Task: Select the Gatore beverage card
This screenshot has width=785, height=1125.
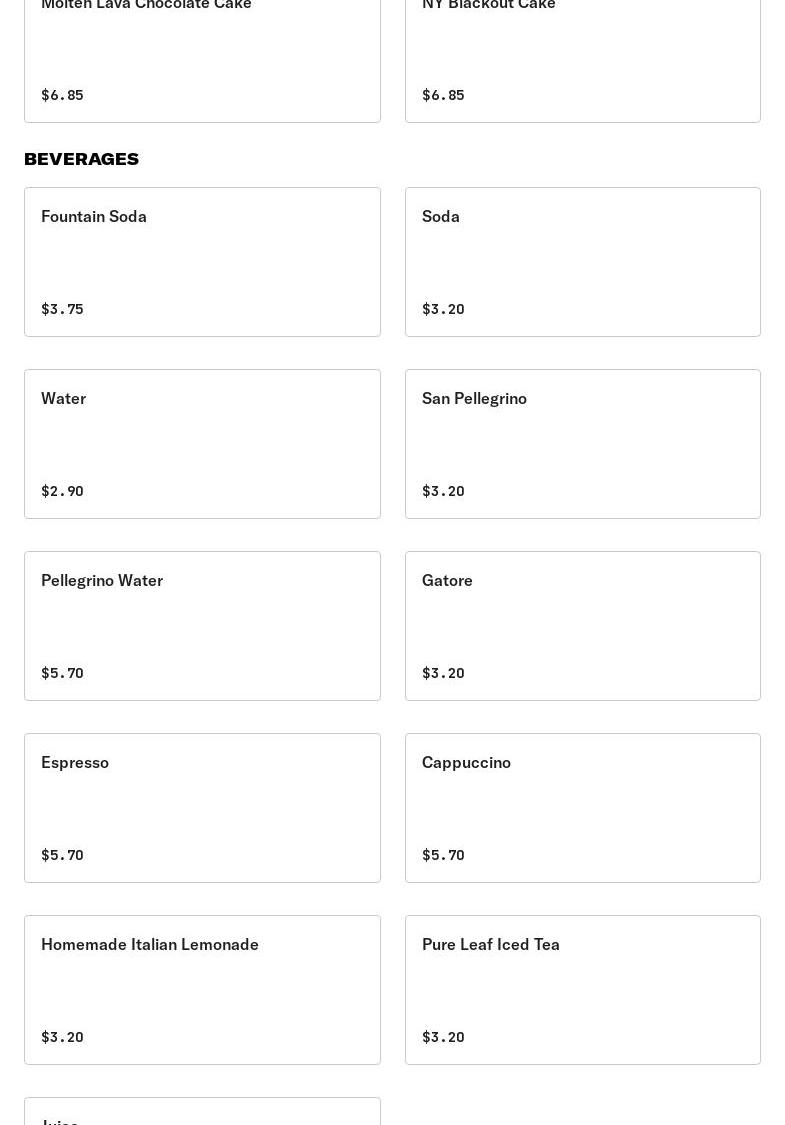Action: (x=582, y=625)
